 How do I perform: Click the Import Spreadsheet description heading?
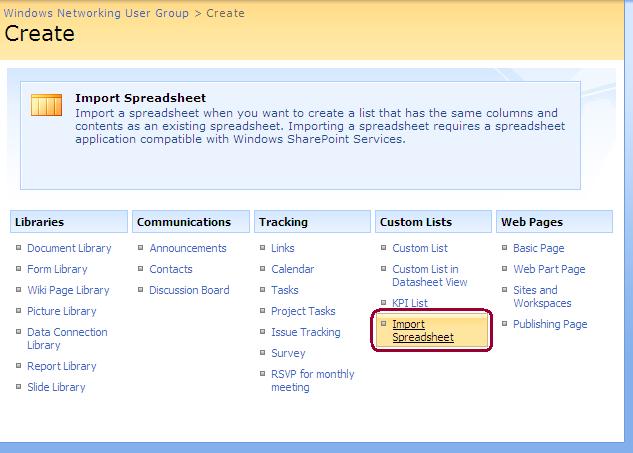[140, 98]
